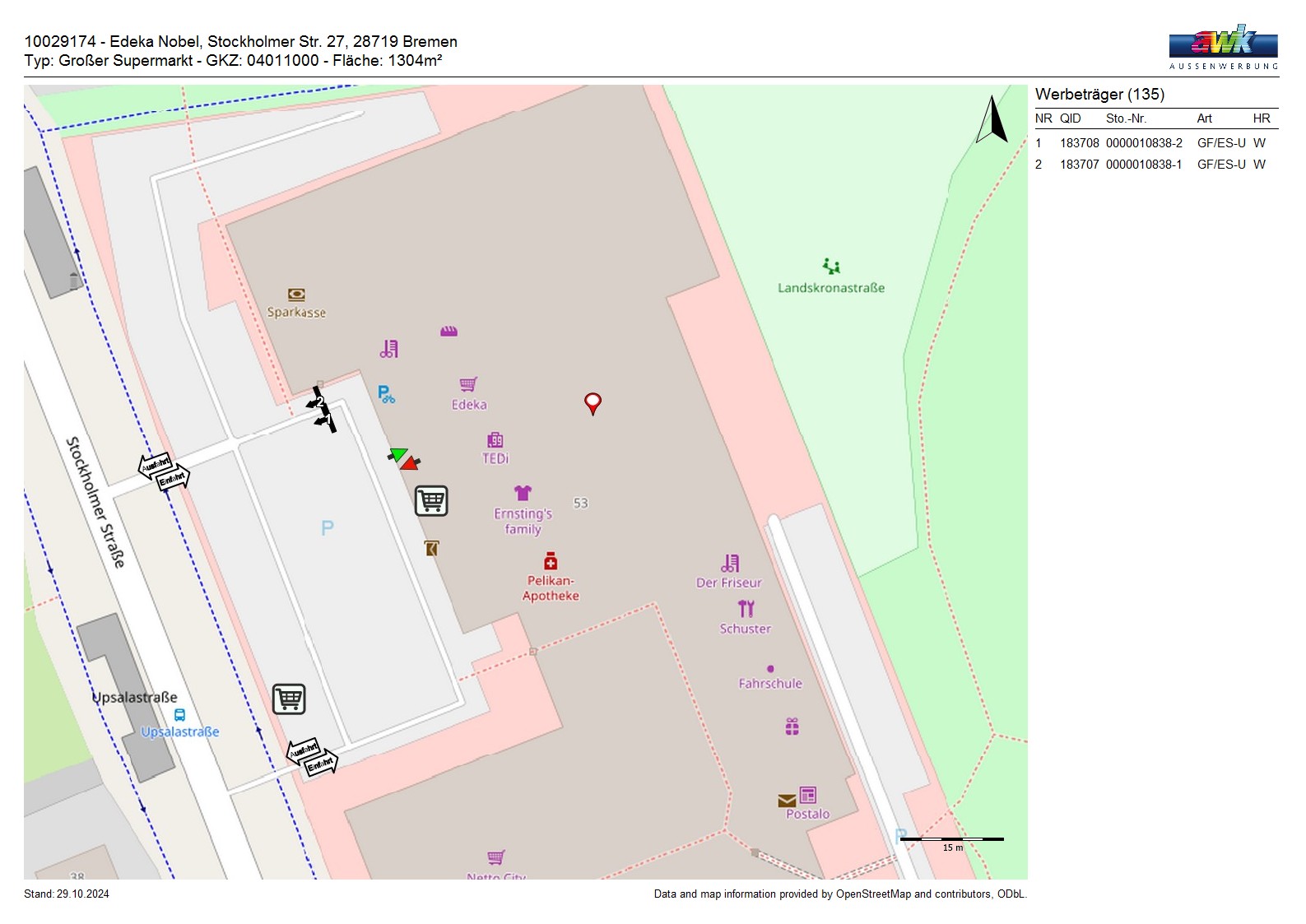Click the shopping cart icon near Upsalastraße
Screen dimensions: 1306x924
click(x=289, y=699)
